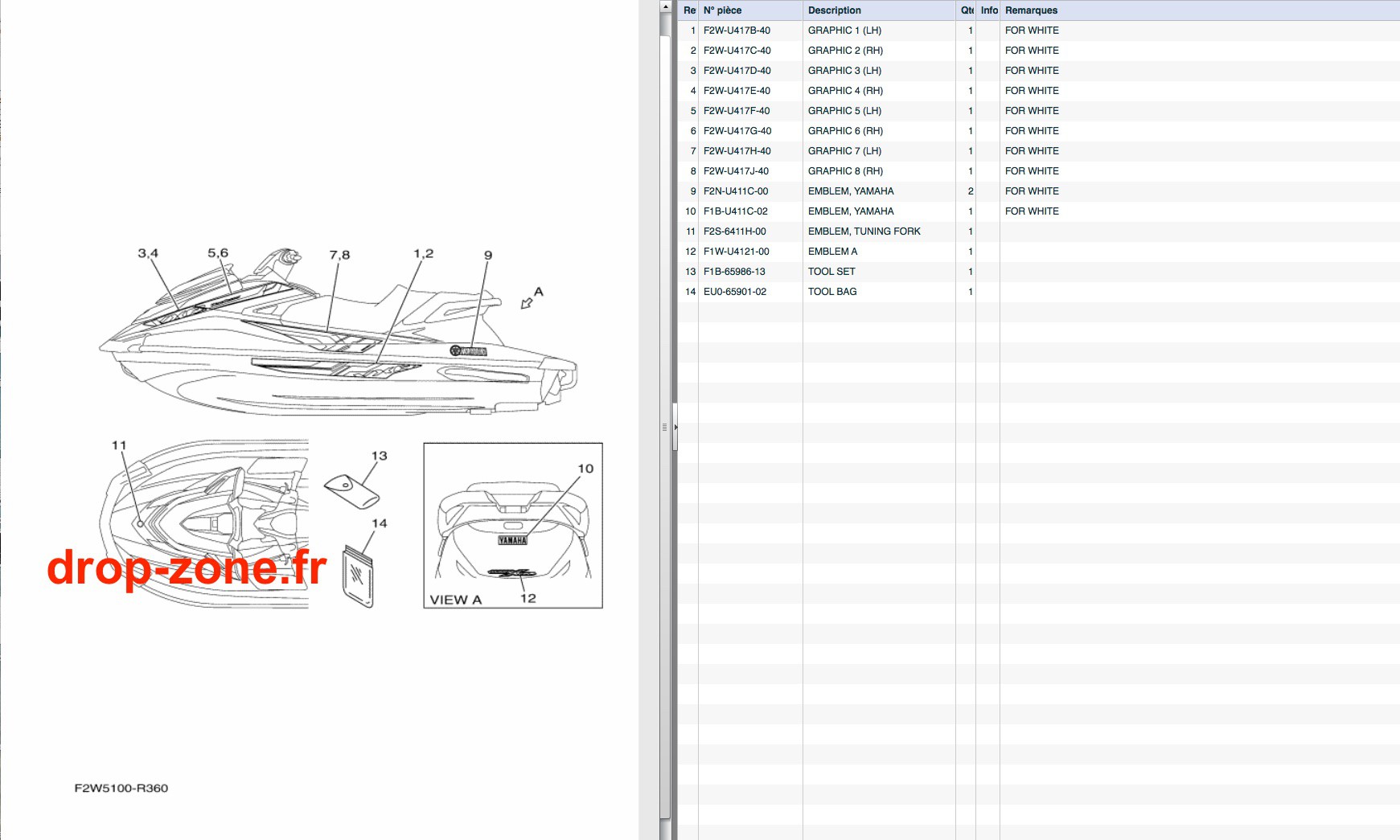This screenshot has width=1400, height=840.
Task: Select the EMBLEM, TUNING FORK row
Action: (1039, 232)
